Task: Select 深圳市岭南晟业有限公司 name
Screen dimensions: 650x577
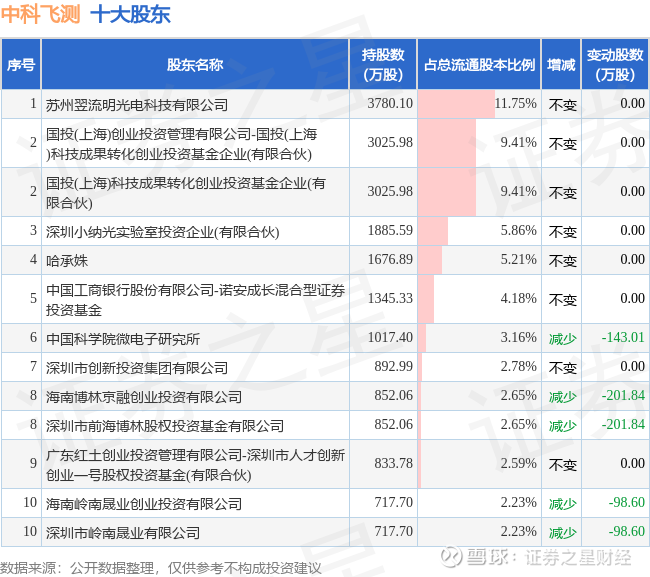Action: coord(123,533)
